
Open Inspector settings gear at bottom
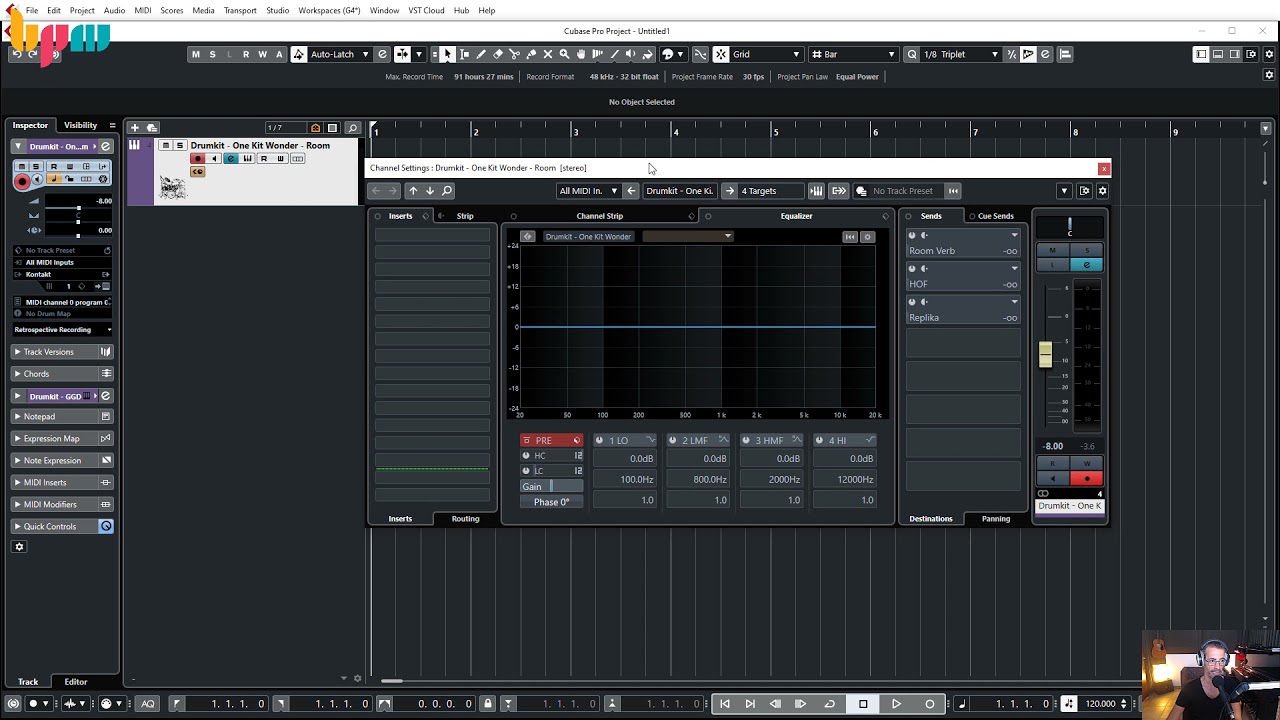coord(18,547)
